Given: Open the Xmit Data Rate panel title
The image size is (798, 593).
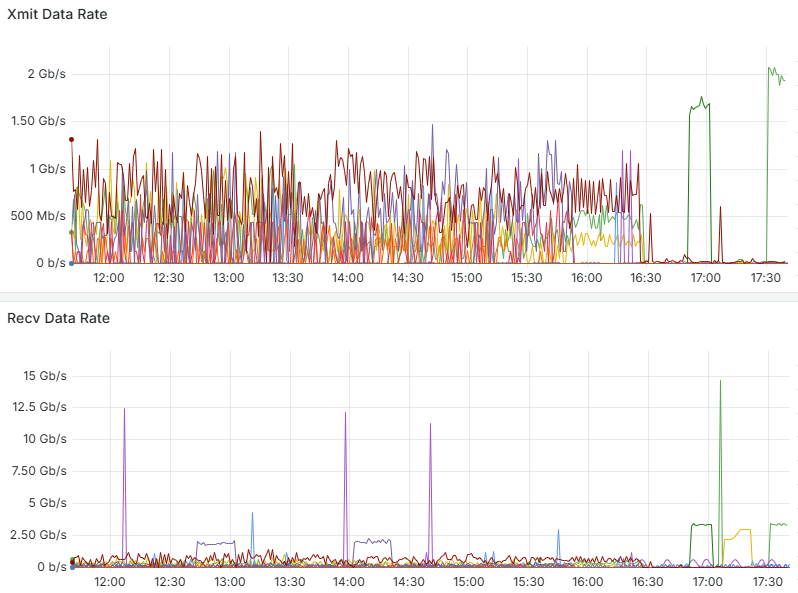Looking at the screenshot, I should pos(57,14).
